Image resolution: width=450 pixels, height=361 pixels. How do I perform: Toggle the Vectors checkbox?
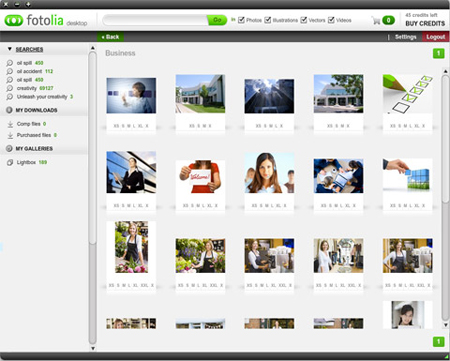pyautogui.click(x=304, y=20)
